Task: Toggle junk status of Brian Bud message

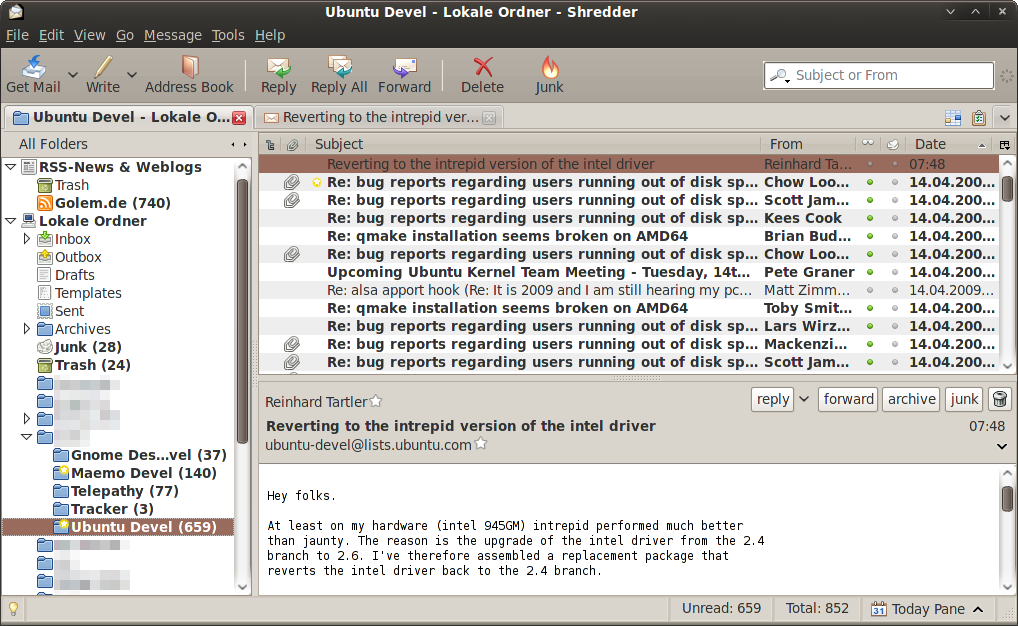Action: pos(895,236)
